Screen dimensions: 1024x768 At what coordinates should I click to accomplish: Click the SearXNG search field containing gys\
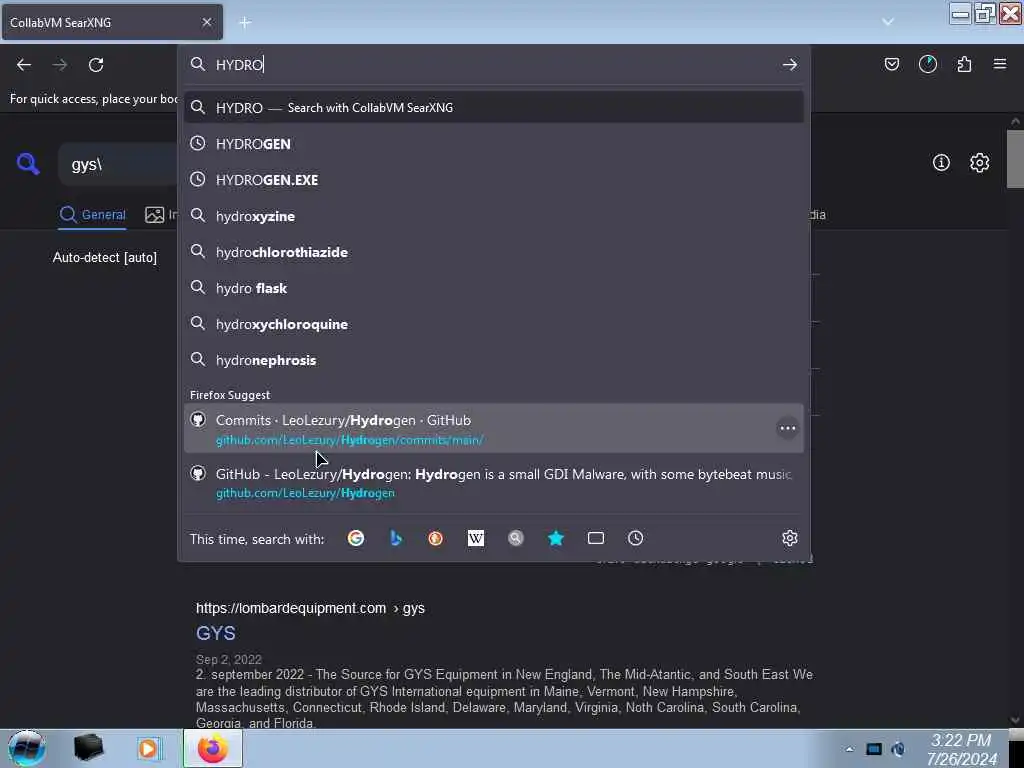coord(118,164)
